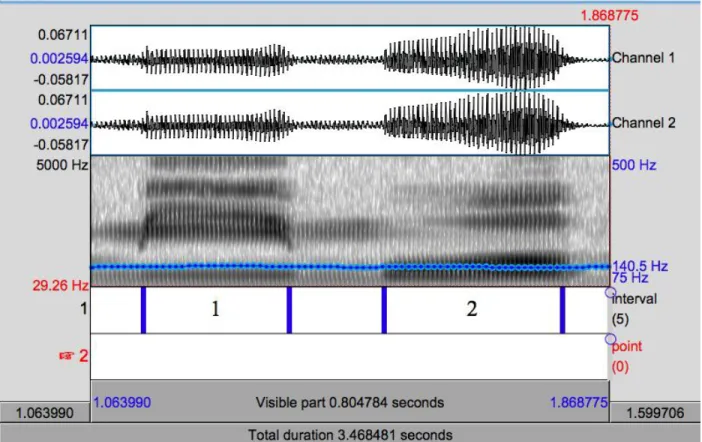Image resolution: width=702 pixels, height=442 pixels.
Task: Click the 140.5 Hz pitch value
Action: 640,266
